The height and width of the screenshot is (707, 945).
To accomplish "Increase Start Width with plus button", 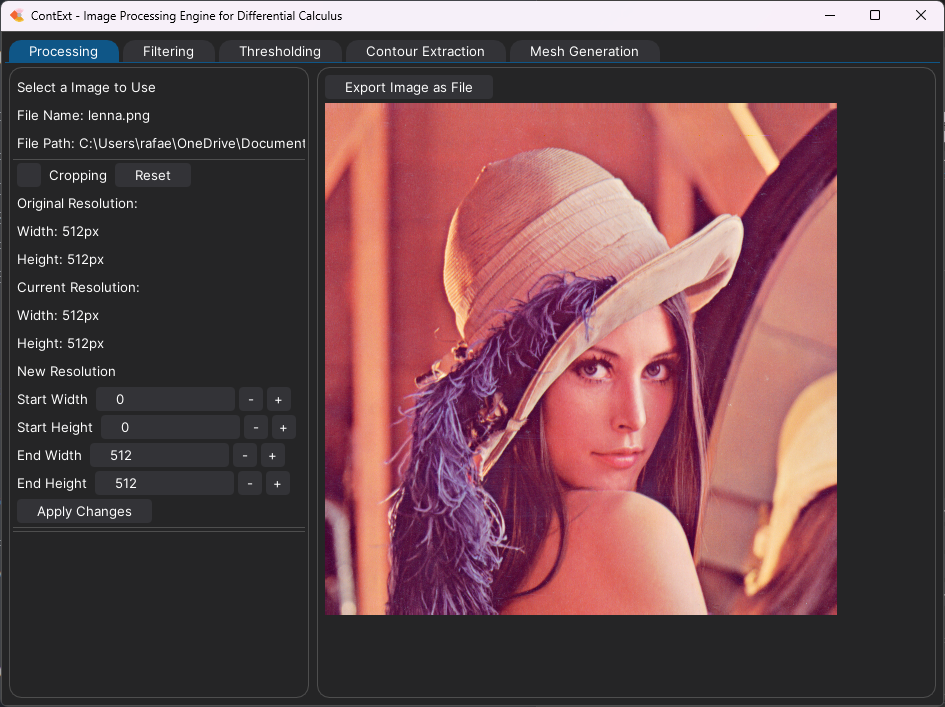I will 278,400.
